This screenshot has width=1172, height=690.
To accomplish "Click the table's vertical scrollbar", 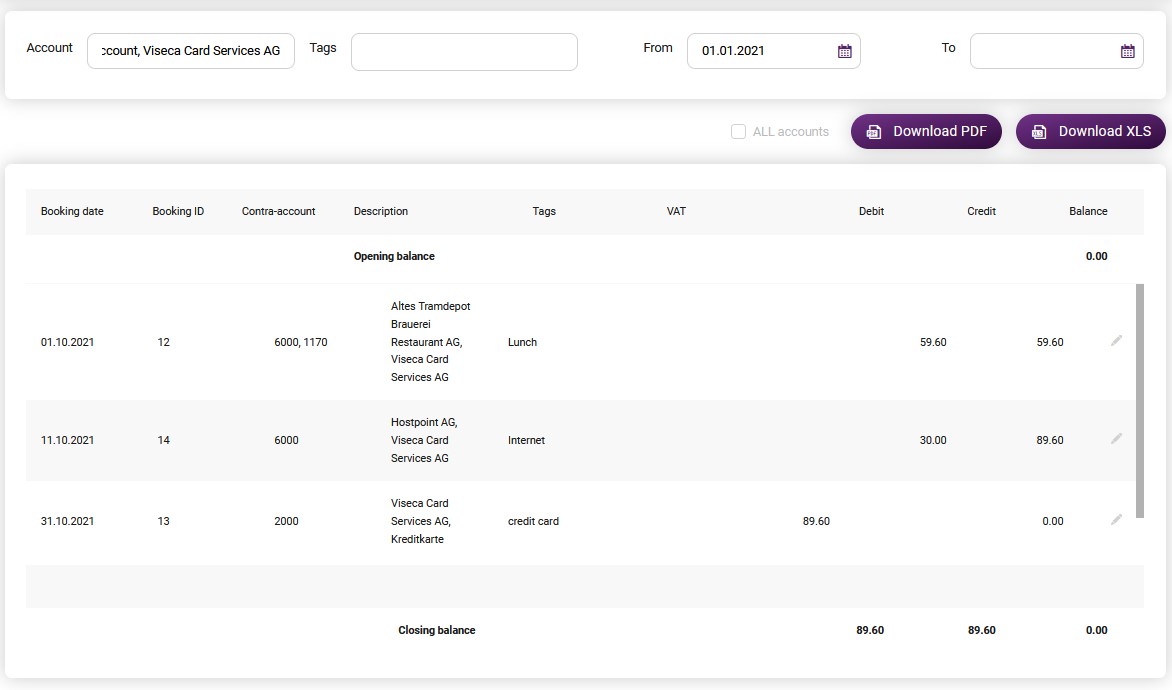I will click(1140, 401).
